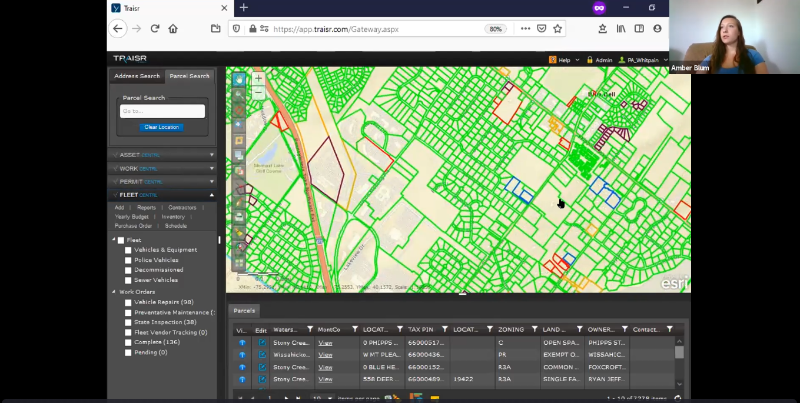Click the blue info icon for 0 PHIPPS row
Image resolution: width=800 pixels, height=403 pixels.
coord(242,343)
